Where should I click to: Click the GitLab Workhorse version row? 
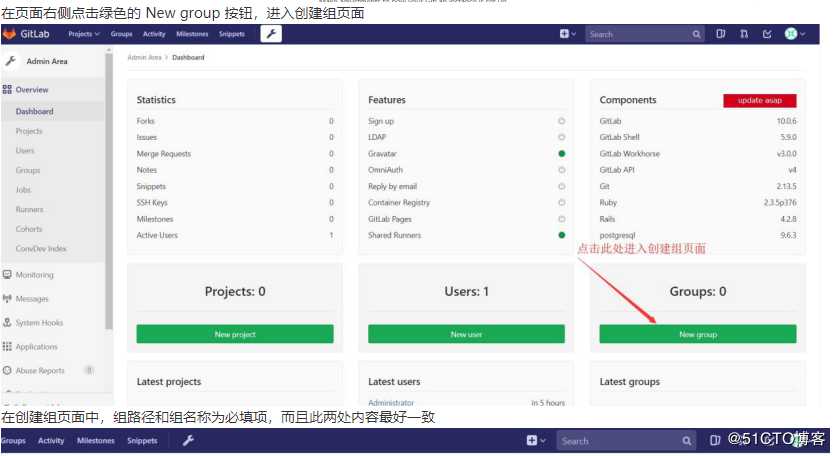[x=698, y=154]
